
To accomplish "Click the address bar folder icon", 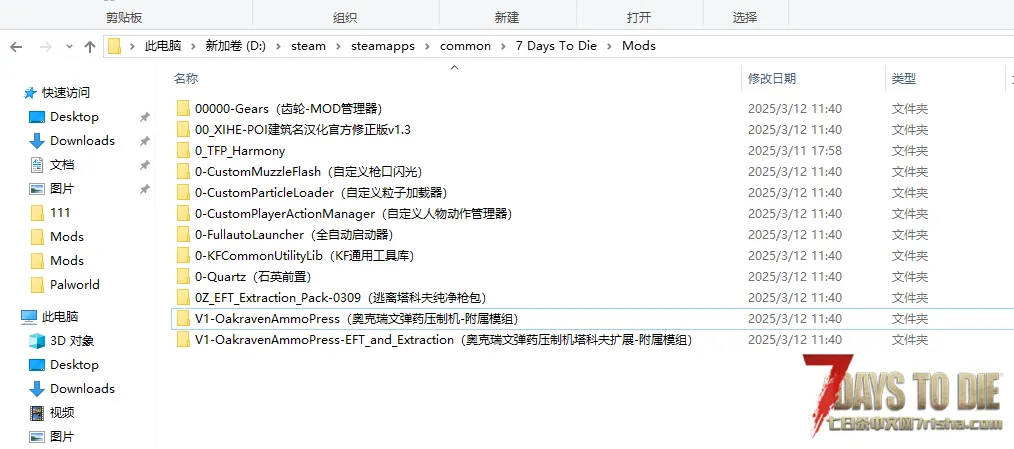I will 114,47.
